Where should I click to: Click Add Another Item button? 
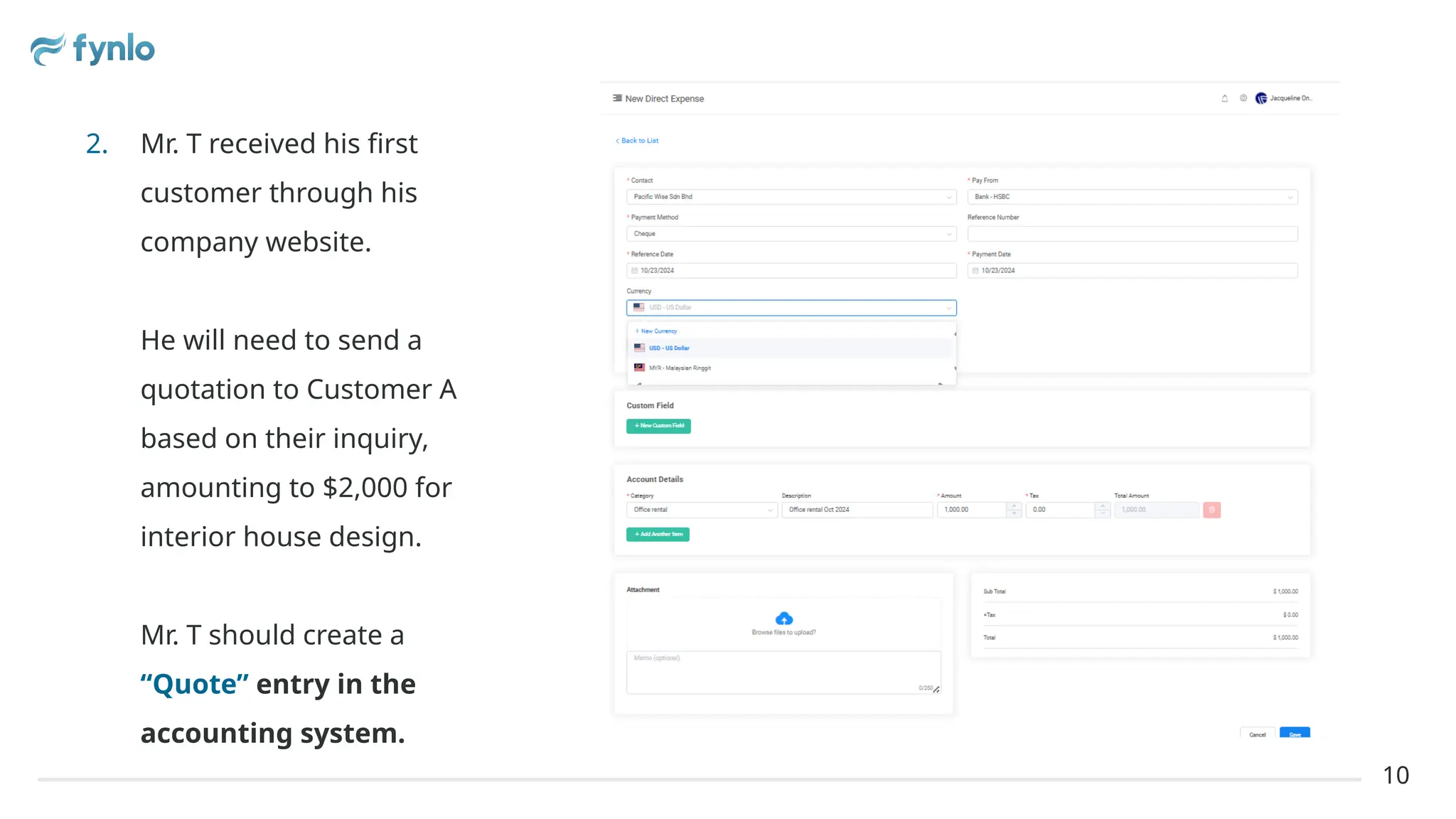coord(658,535)
